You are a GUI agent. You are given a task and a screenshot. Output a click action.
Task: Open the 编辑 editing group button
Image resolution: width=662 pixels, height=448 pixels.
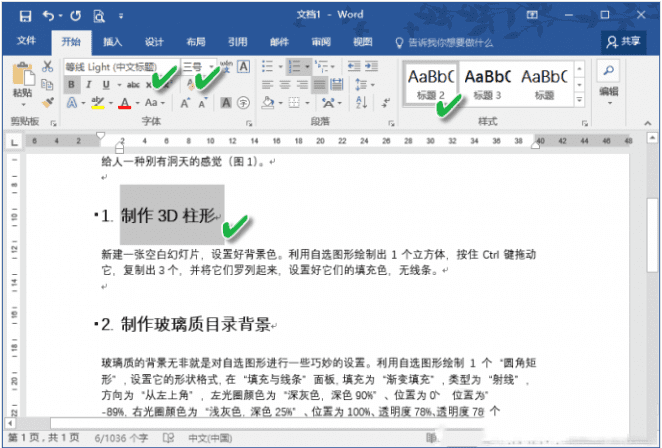pyautogui.click(x=608, y=83)
